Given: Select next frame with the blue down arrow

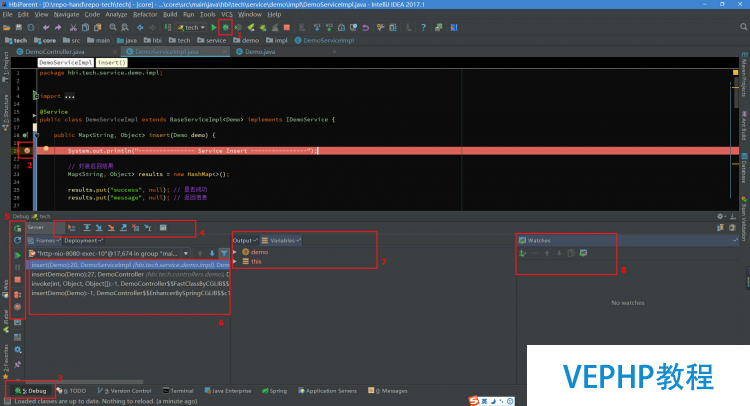Looking at the screenshot, I should pos(212,253).
